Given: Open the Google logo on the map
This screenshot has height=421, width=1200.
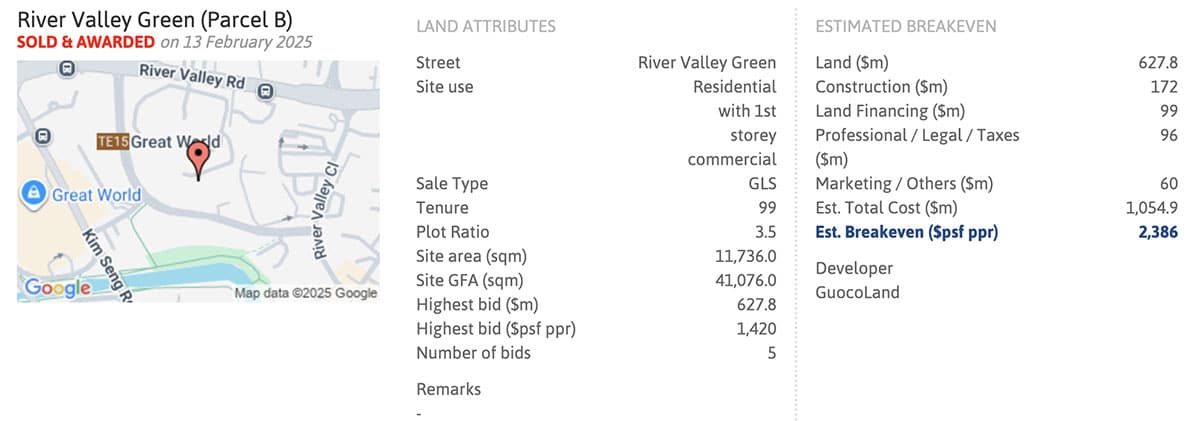Looking at the screenshot, I should click(x=58, y=288).
